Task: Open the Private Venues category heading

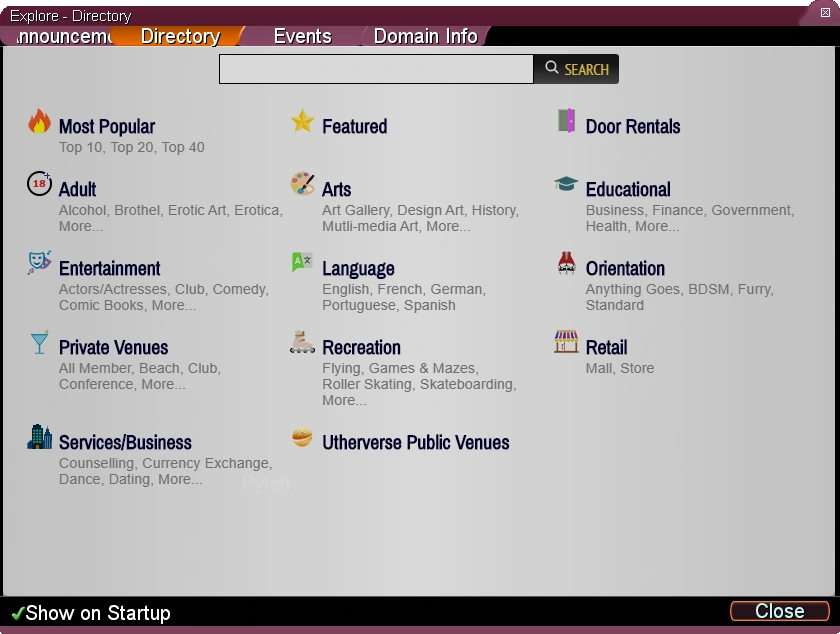Action: point(113,347)
